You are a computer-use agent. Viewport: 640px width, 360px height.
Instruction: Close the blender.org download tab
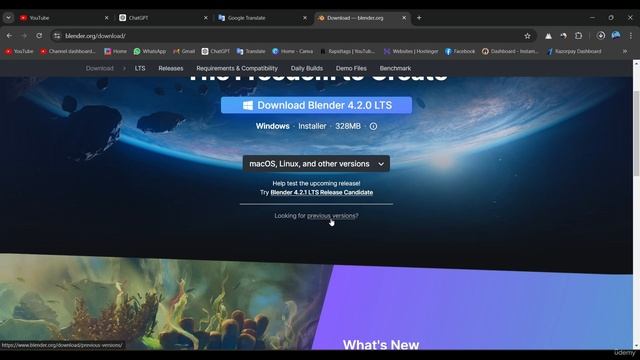pyautogui.click(x=404, y=18)
